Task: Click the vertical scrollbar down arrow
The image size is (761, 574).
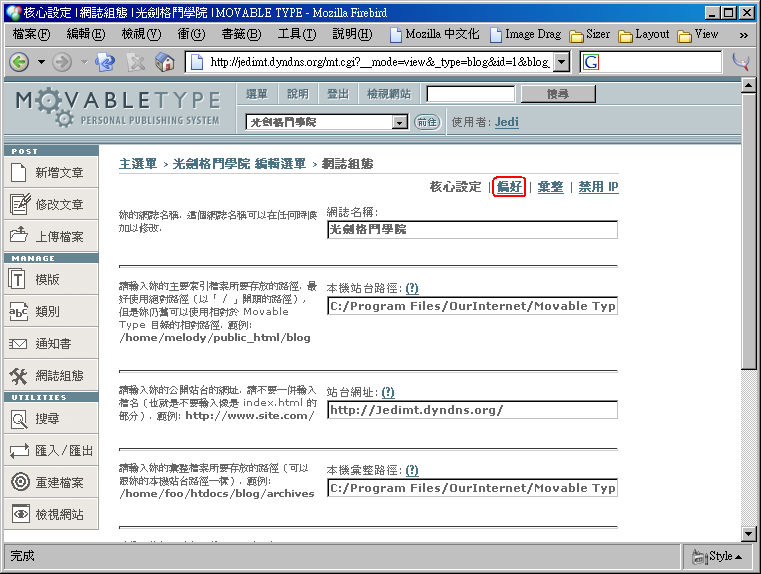Action: tap(748, 534)
